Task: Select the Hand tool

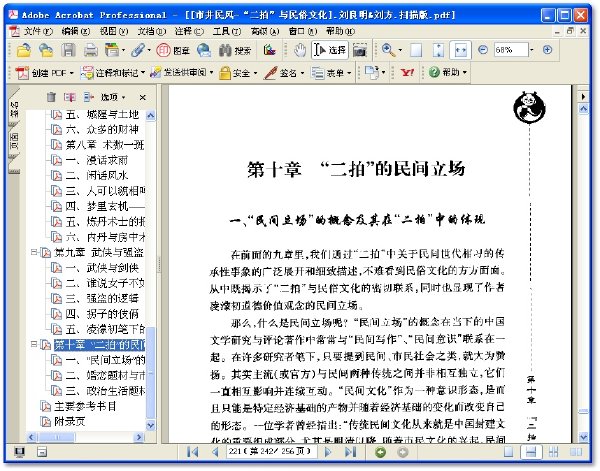Action: coord(300,50)
